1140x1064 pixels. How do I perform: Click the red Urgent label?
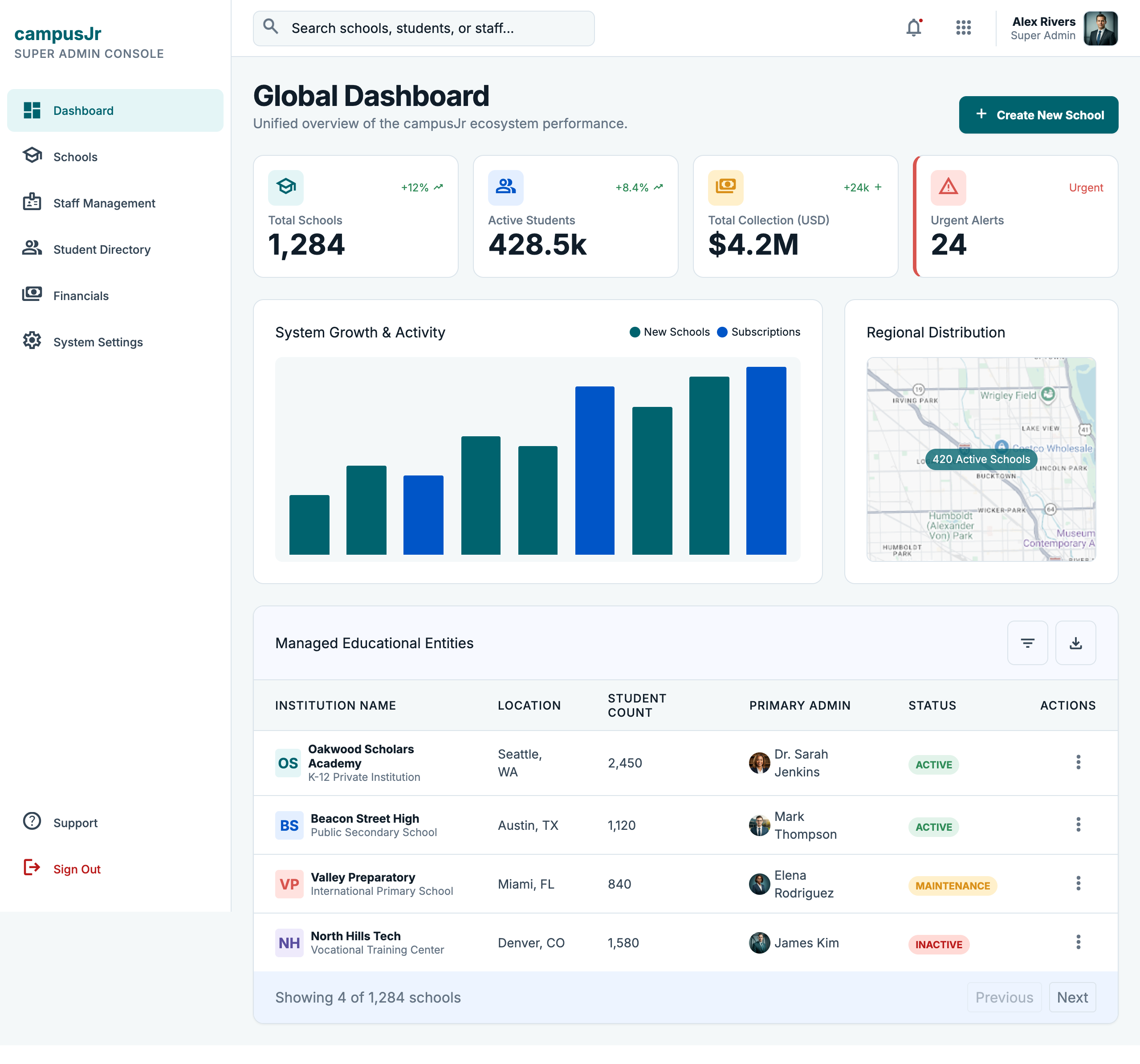pyautogui.click(x=1086, y=187)
